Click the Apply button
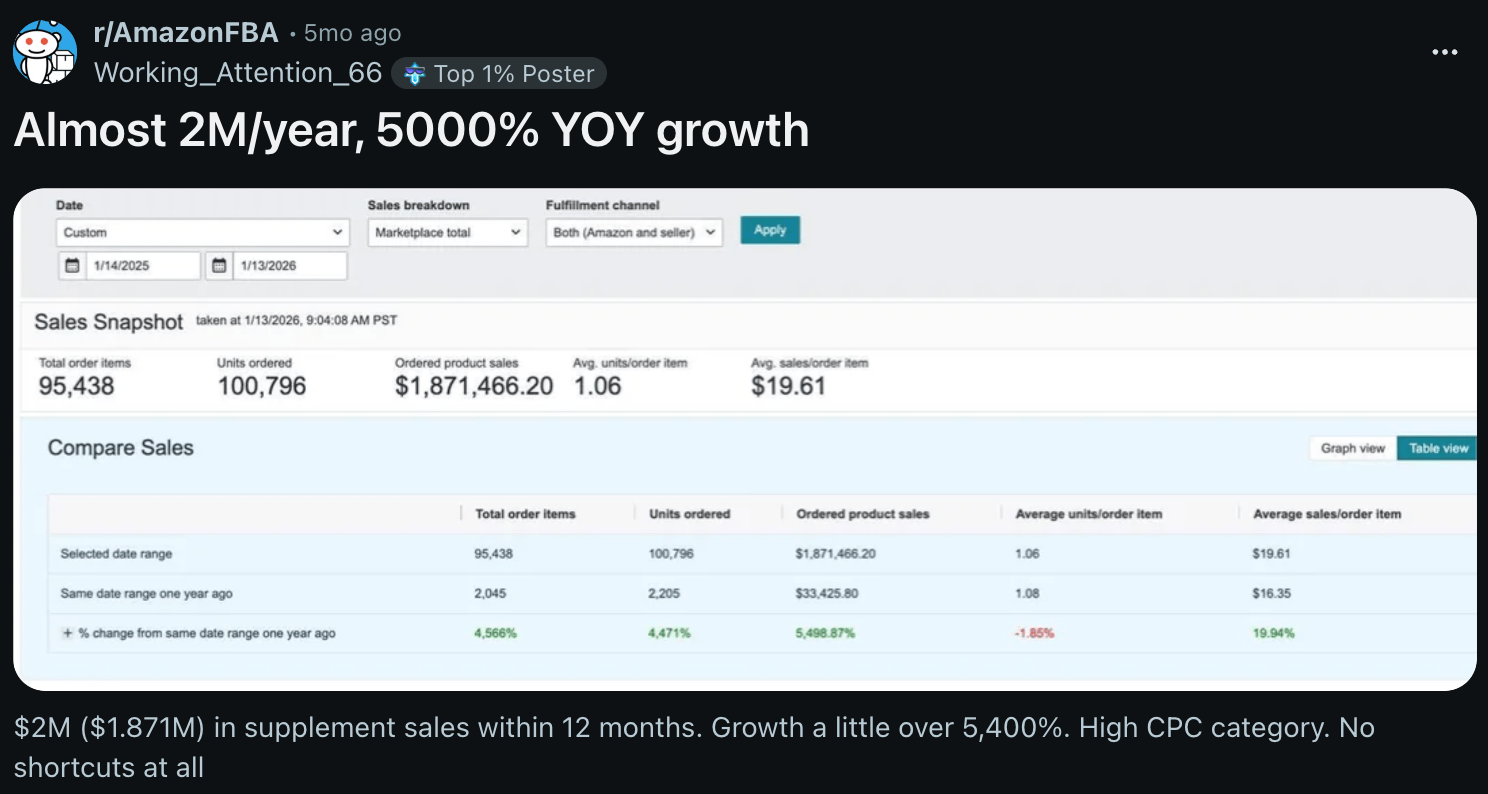Viewport: 1488px width, 794px height. [x=770, y=230]
